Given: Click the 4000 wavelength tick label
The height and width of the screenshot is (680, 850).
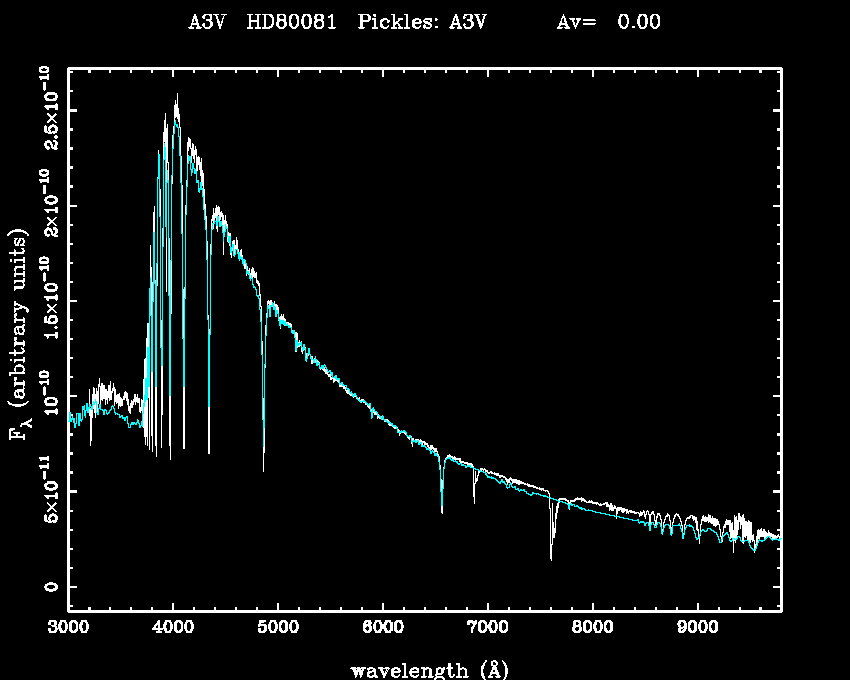Looking at the screenshot, I should 173,628.
